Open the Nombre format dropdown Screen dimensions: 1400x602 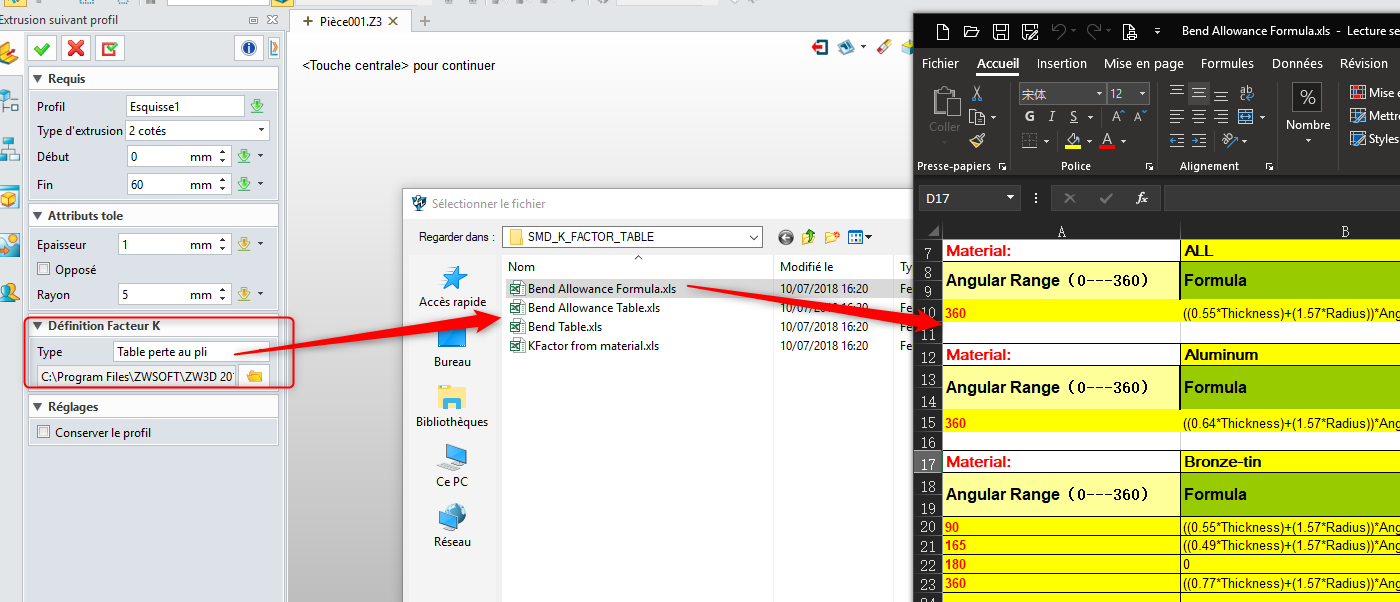point(1308,141)
